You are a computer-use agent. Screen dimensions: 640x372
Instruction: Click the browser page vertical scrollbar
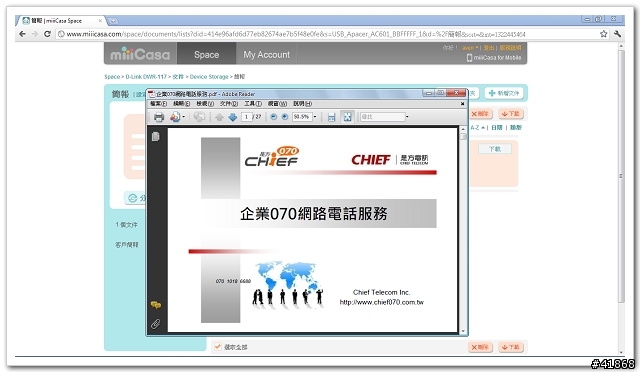tap(621, 198)
